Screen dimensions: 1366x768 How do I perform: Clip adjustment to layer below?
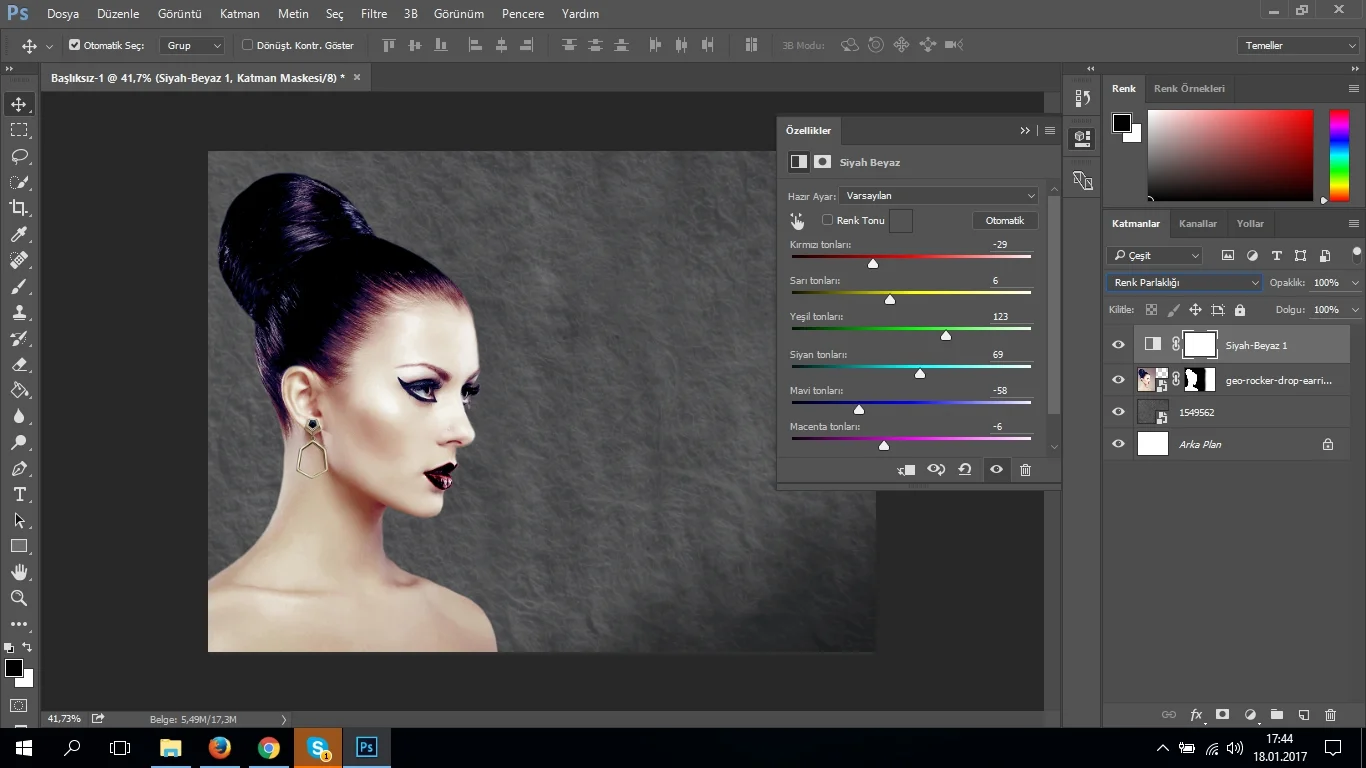(x=907, y=470)
